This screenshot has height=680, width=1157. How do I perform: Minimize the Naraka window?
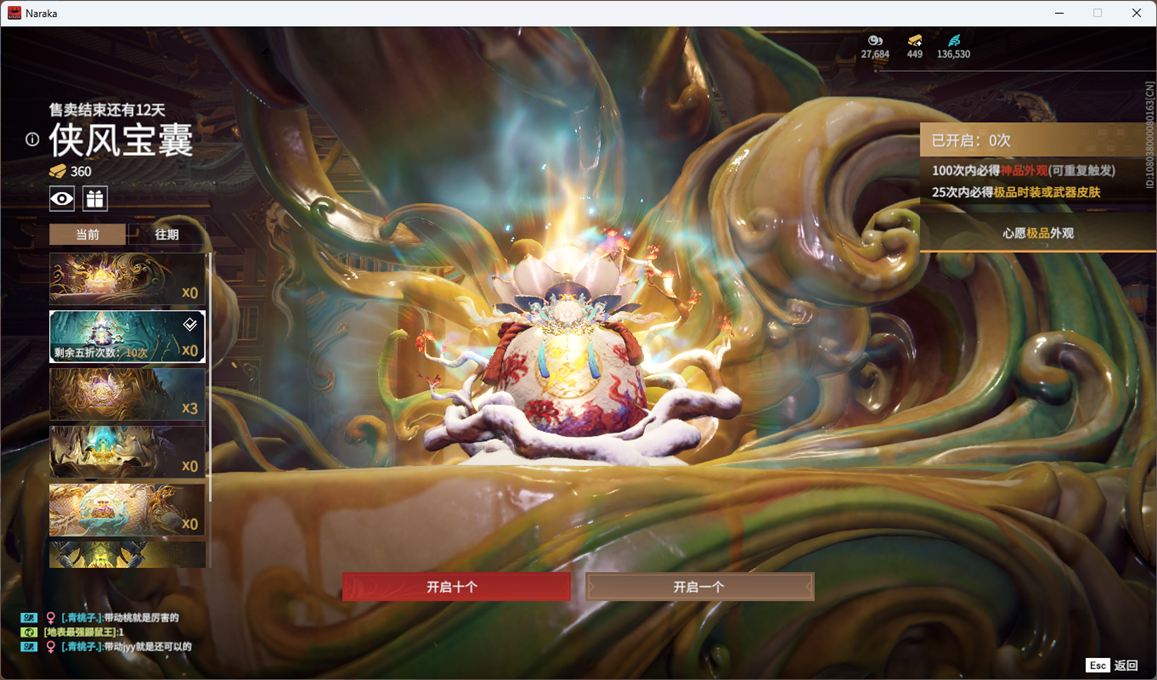click(x=1060, y=13)
